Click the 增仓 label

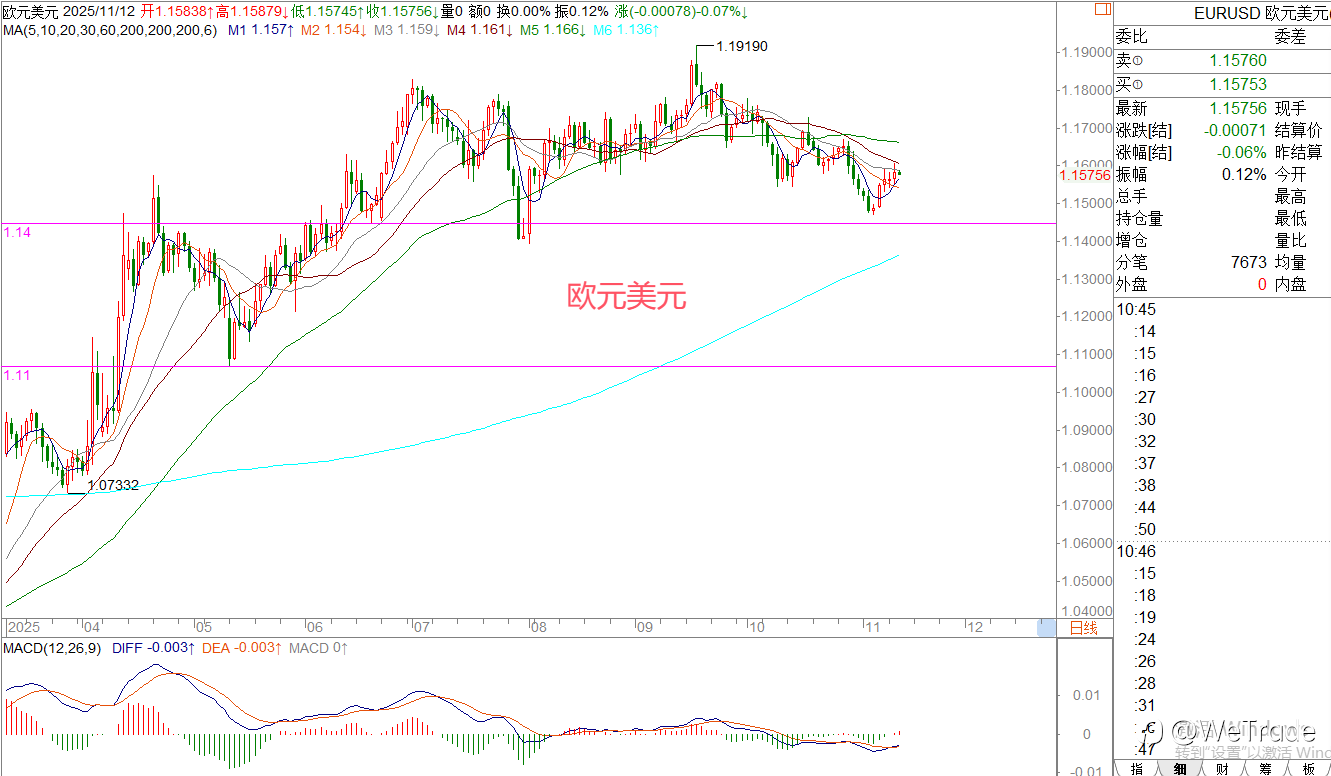[x=1132, y=240]
